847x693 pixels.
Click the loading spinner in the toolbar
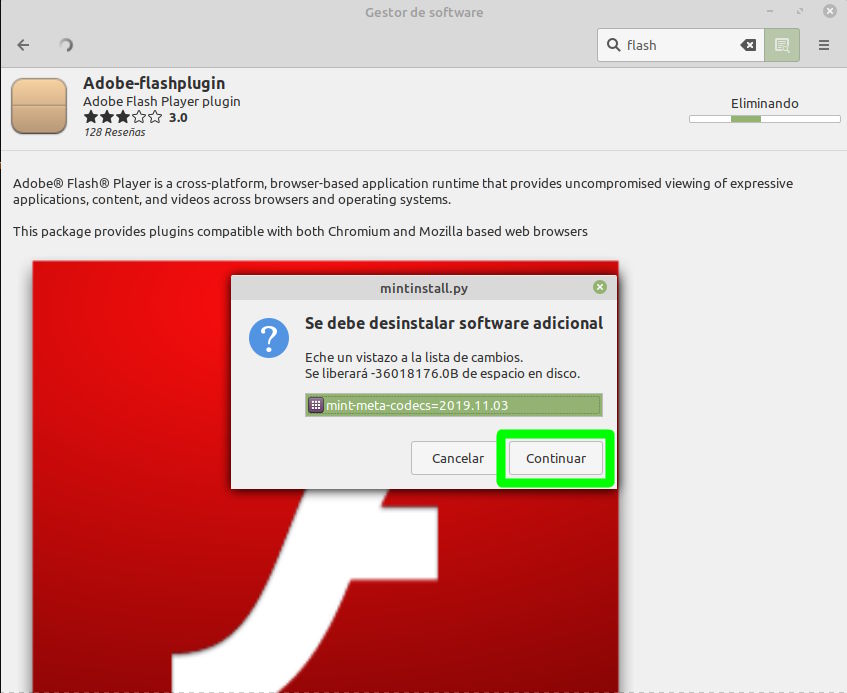click(x=67, y=45)
